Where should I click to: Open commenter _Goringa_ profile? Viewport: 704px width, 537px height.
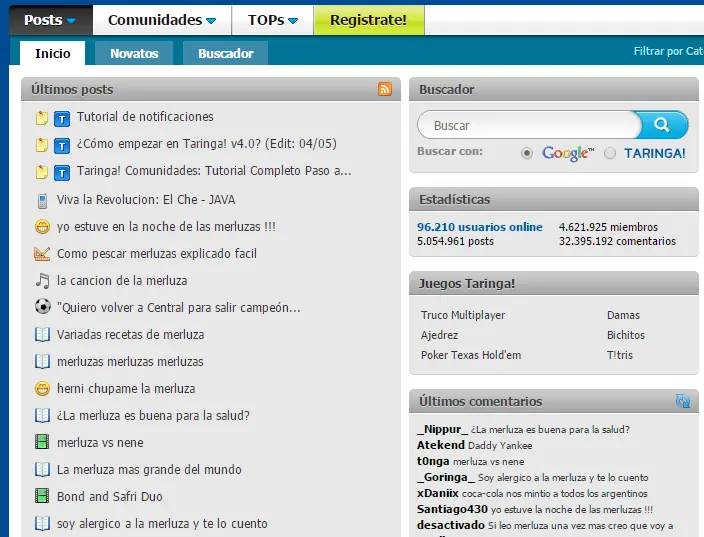coord(445,477)
